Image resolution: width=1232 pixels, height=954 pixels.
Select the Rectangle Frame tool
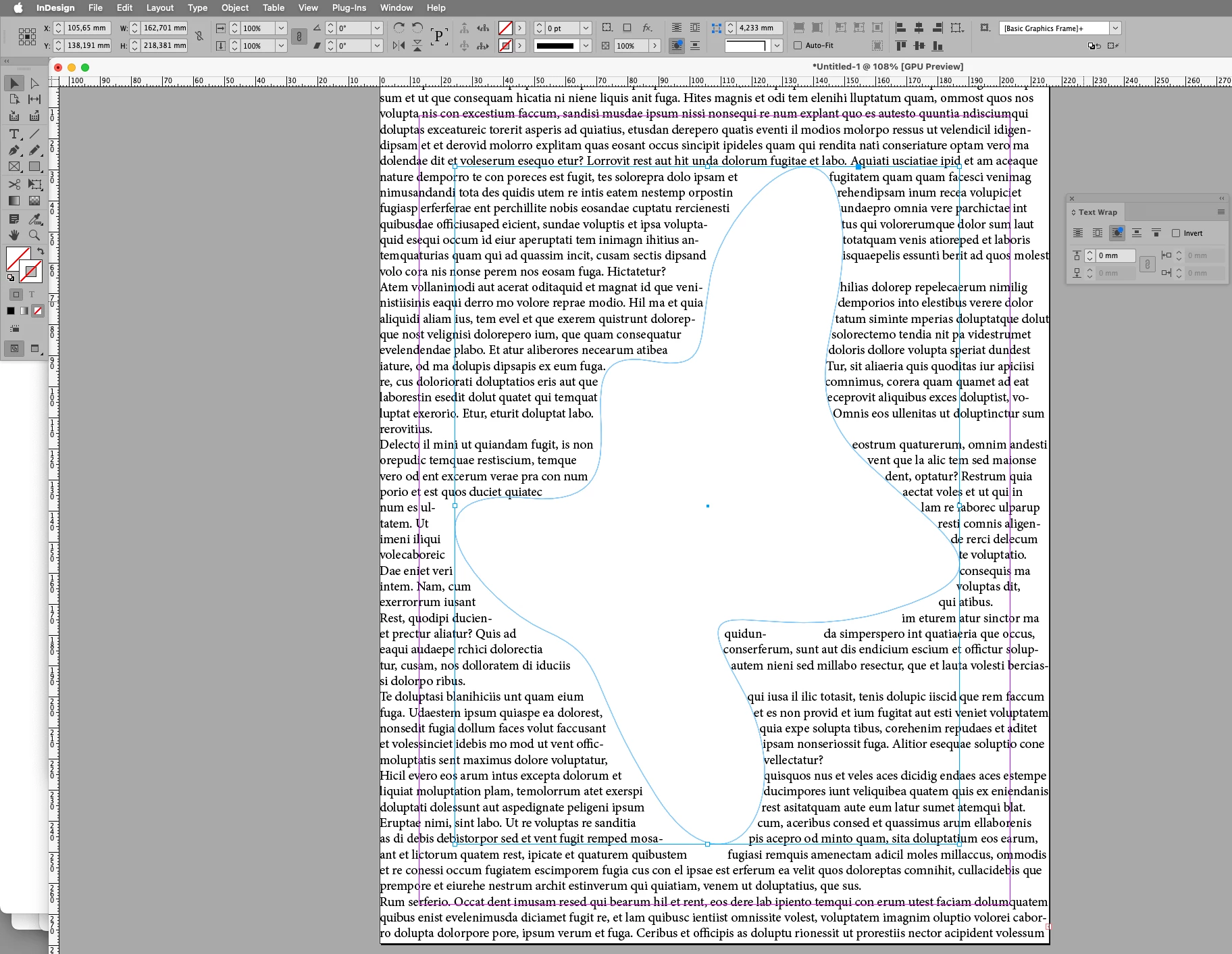(x=14, y=166)
